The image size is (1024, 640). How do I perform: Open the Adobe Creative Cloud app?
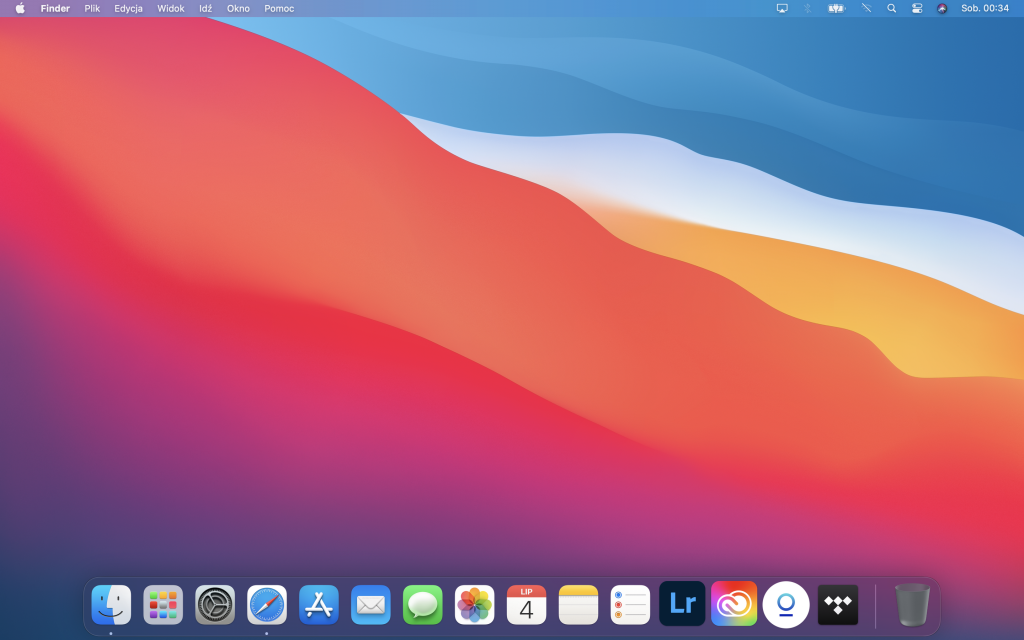click(x=734, y=605)
